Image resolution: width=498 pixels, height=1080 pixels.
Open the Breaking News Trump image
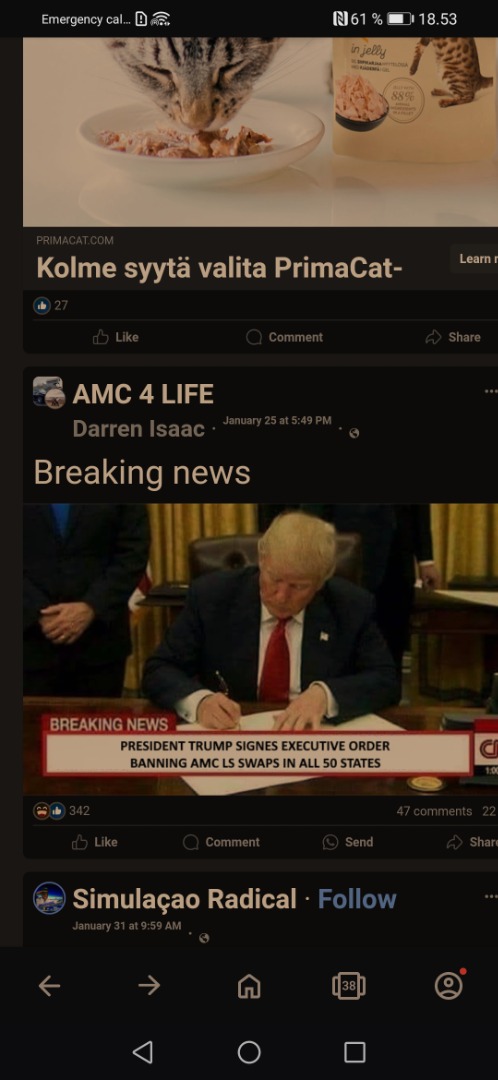point(260,650)
